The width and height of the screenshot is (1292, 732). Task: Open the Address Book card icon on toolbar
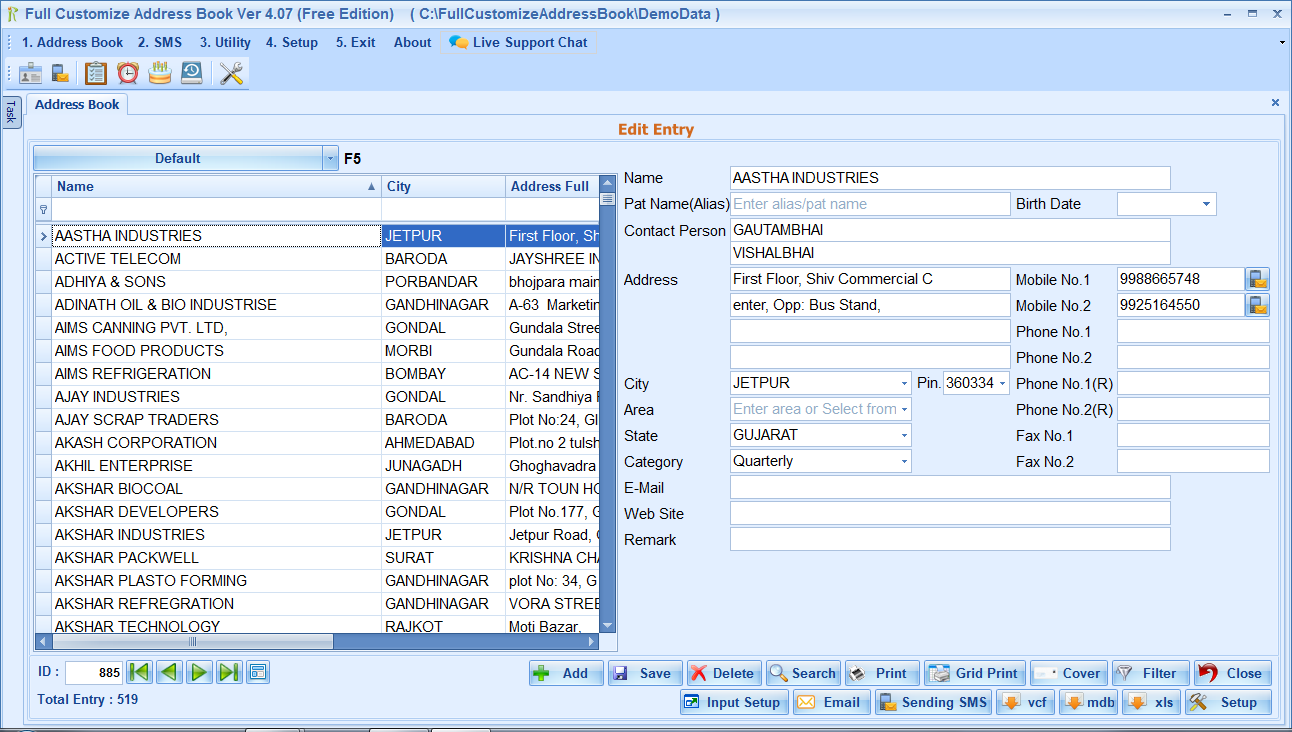click(30, 72)
